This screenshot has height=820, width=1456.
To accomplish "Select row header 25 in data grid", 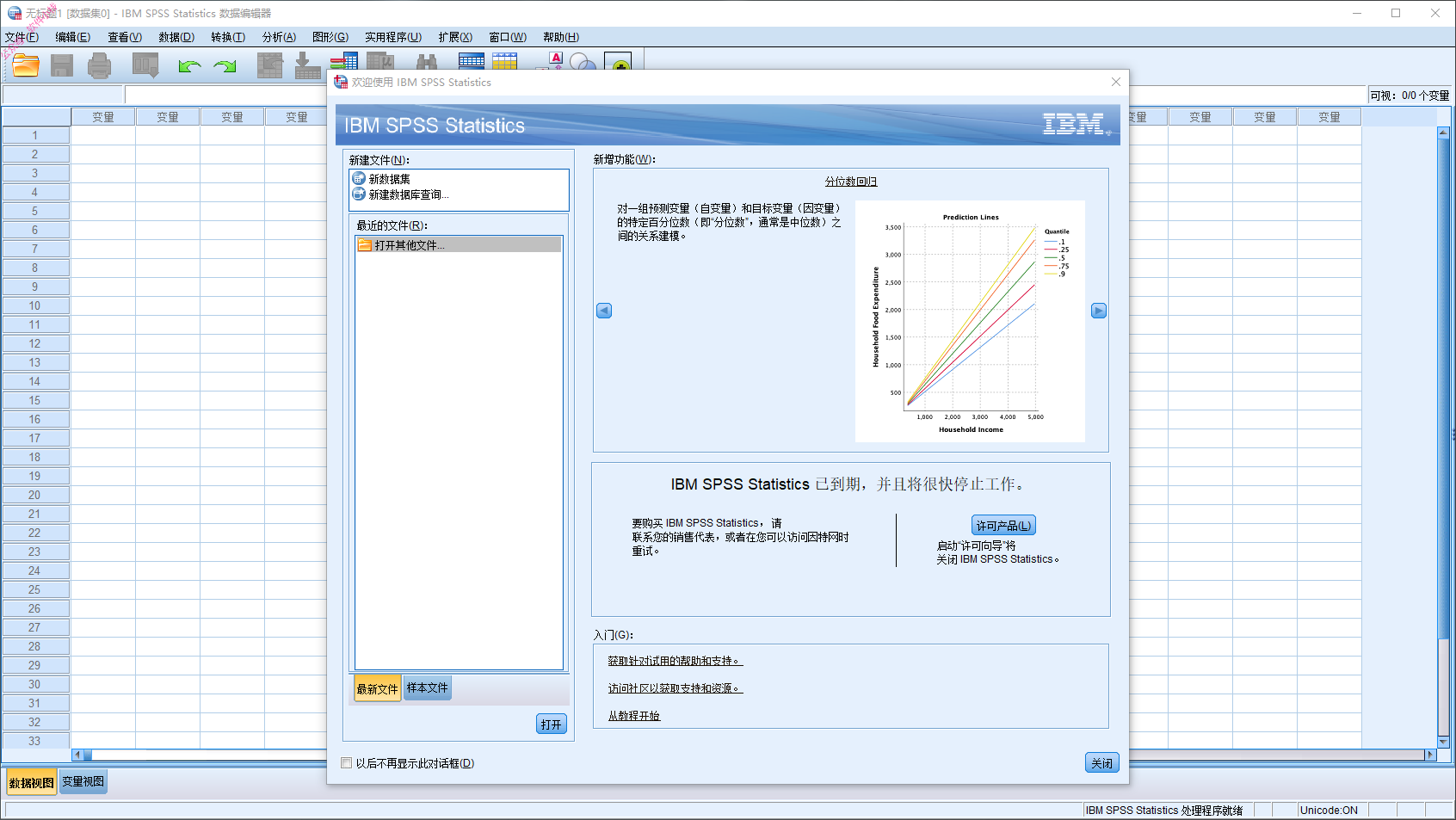I will click(35, 589).
